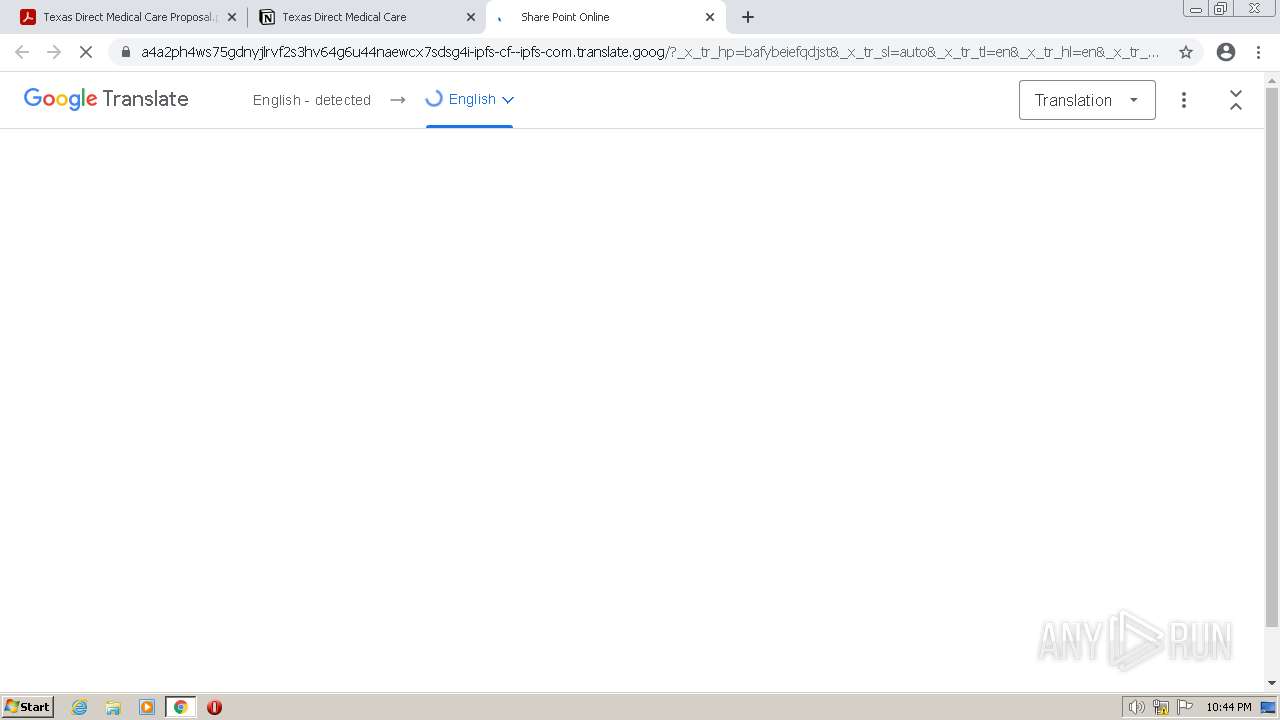Open Windows Media Player from taskbar
The height and width of the screenshot is (720, 1280).
tap(147, 707)
